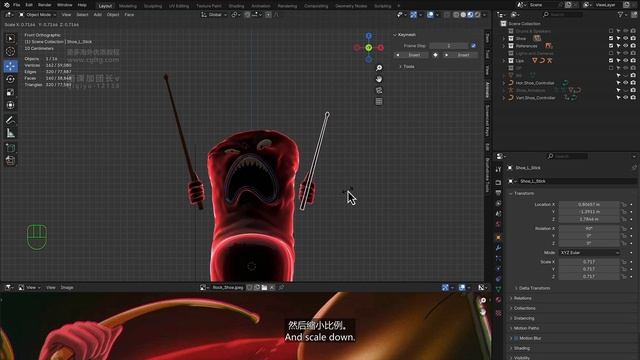Click the keyframe diamond icon in Keymesh panel

pos(435,55)
